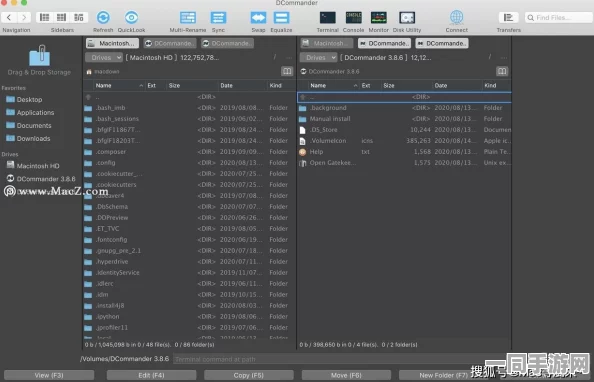Switch to left panel second DCommander tab
Image resolution: width=594 pixels, height=382 pixels.
pos(170,43)
